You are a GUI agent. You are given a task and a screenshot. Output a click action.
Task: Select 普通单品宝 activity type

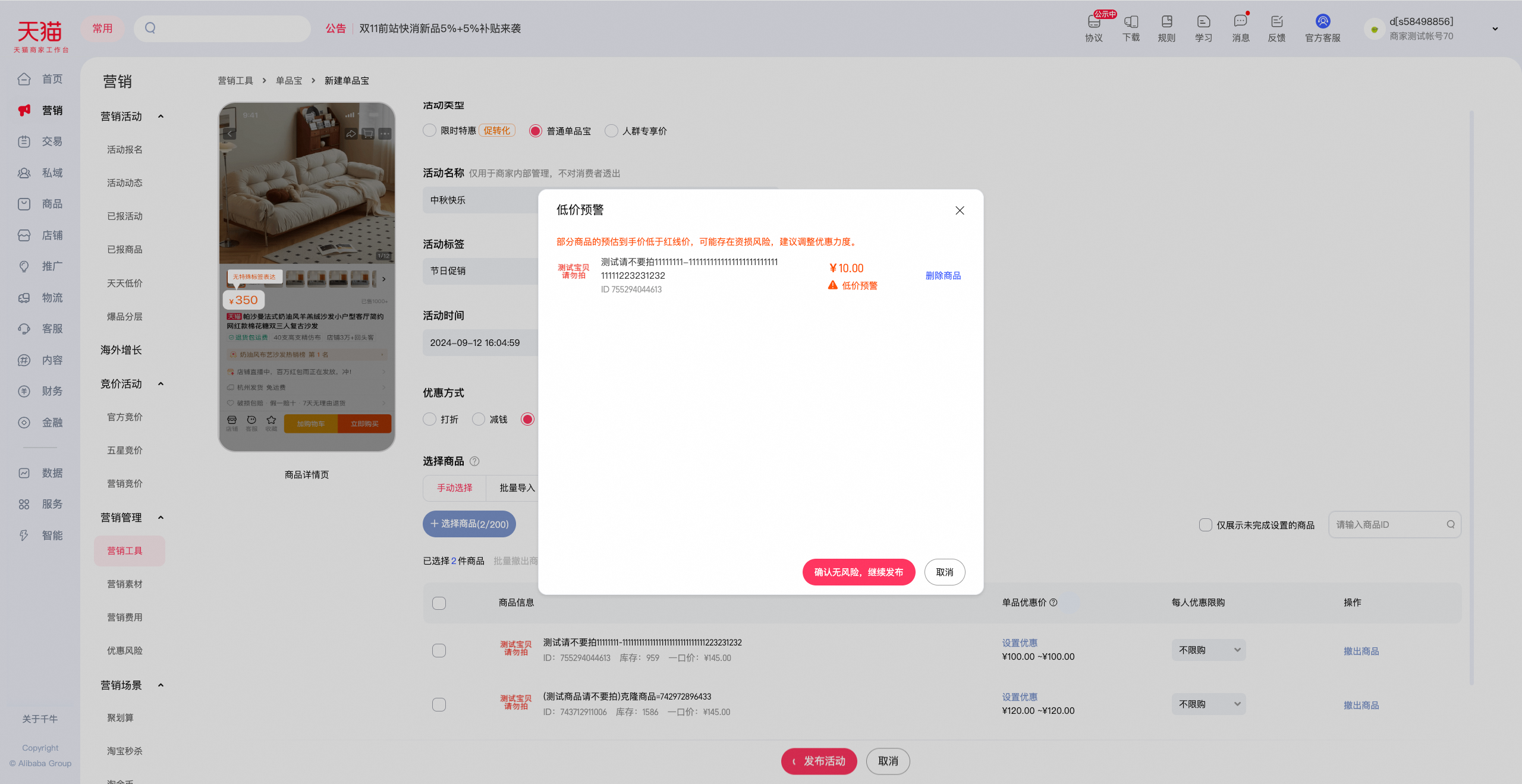pos(535,131)
